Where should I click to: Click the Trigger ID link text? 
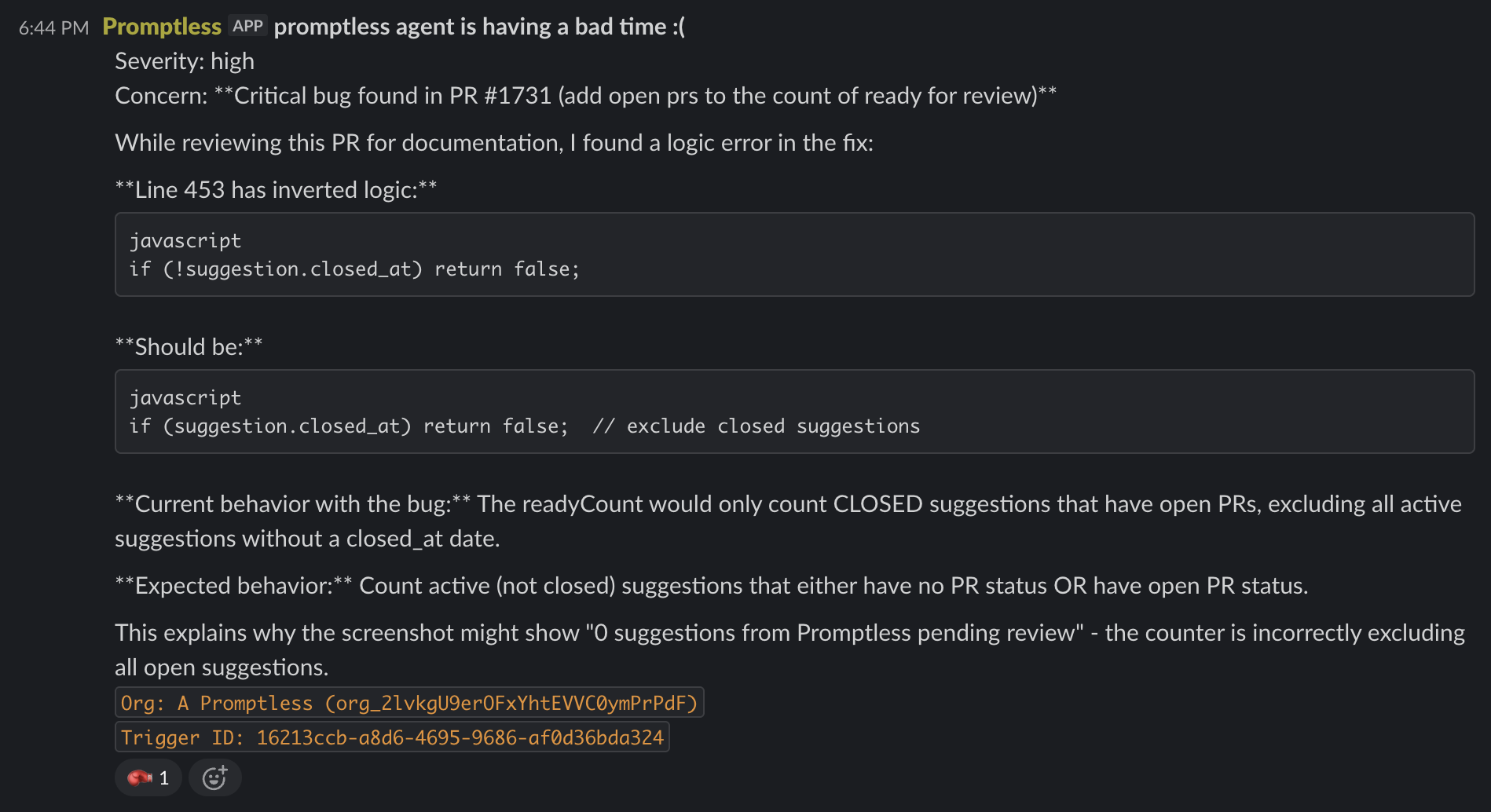392,737
